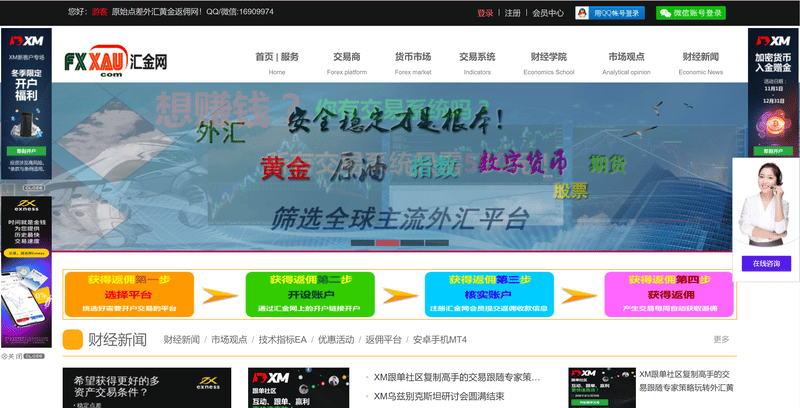Click green 即刻开户 button in left XM ad
Screen dimensions: 800x408
tap(27, 151)
